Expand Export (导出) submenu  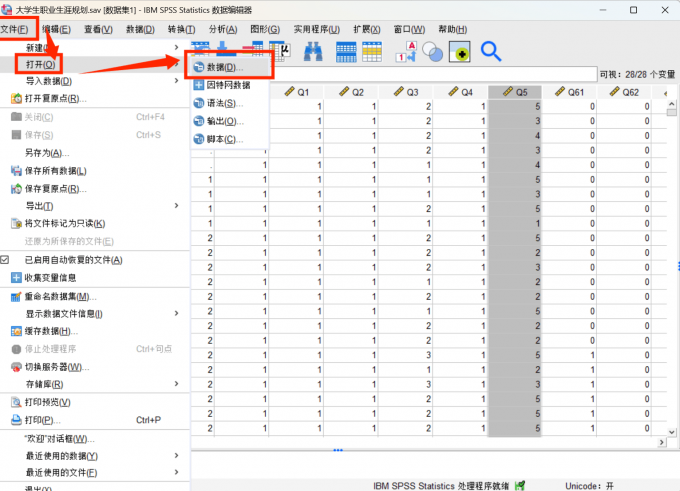[40, 206]
